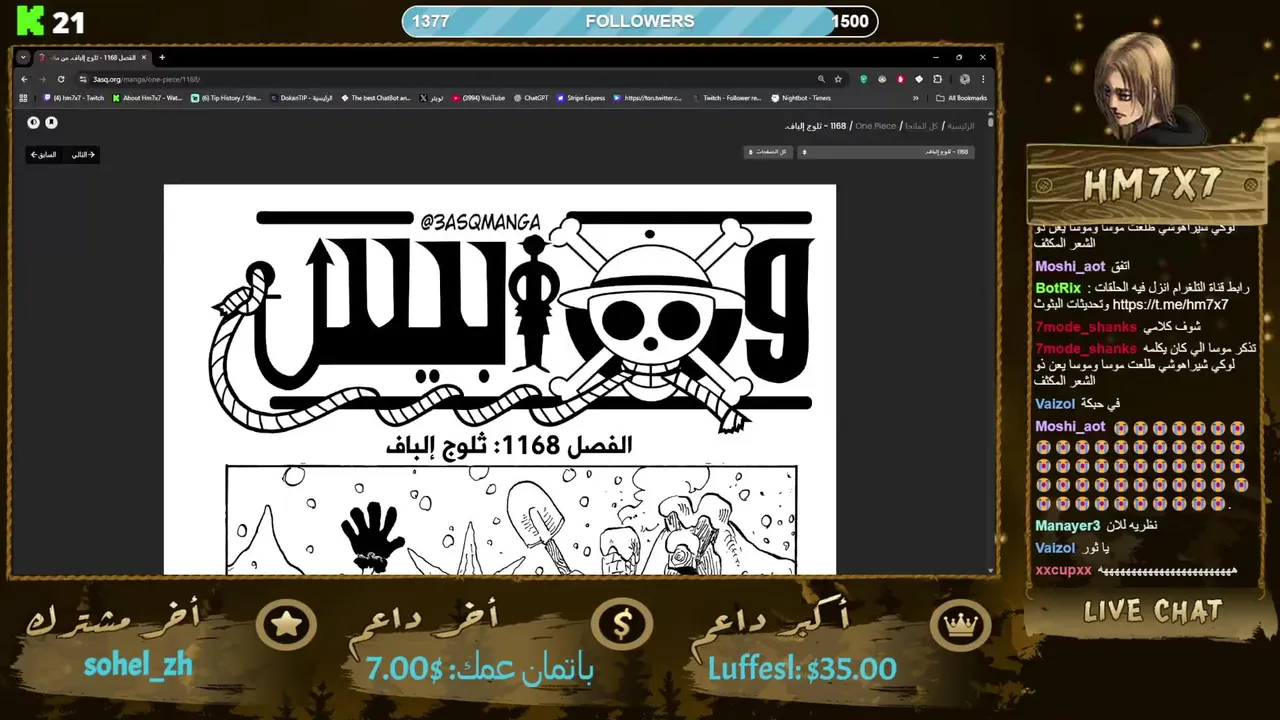This screenshot has width=1280, height=720.
Task: Go back with the browser back arrow
Action: tap(25, 79)
